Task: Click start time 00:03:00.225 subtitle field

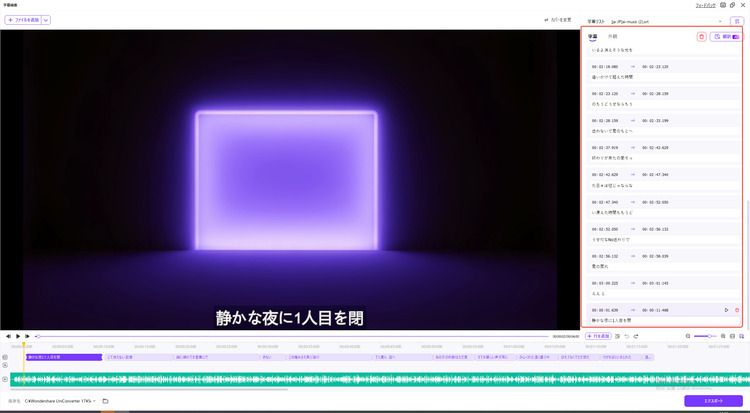Action: click(605, 283)
